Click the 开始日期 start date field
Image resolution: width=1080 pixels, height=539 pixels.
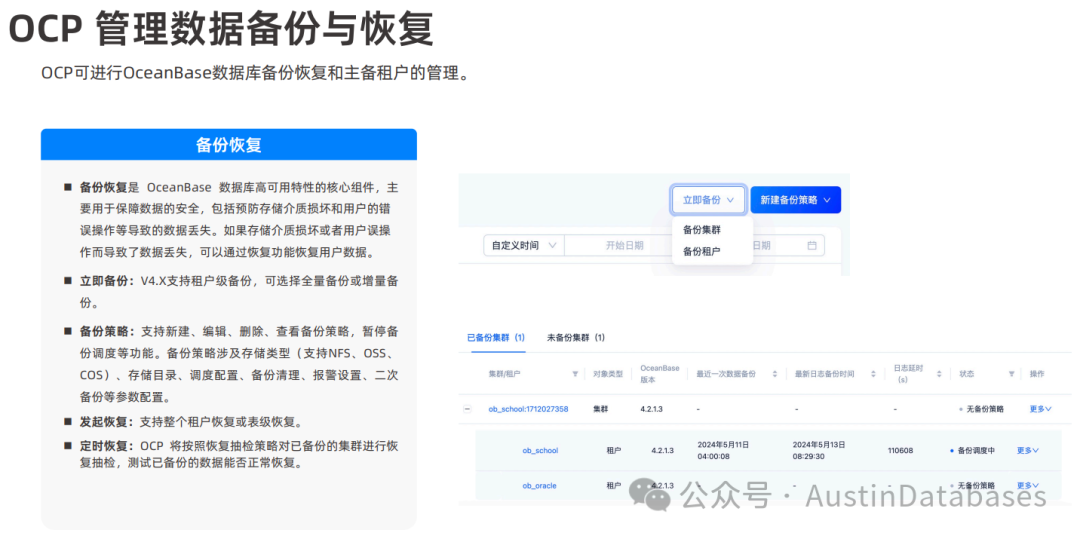[x=624, y=245]
